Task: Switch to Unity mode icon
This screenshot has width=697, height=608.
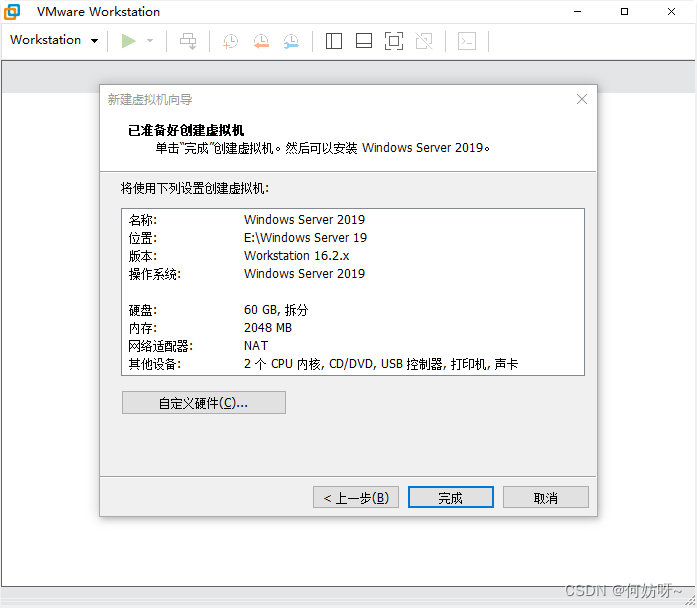Action: [x=424, y=41]
